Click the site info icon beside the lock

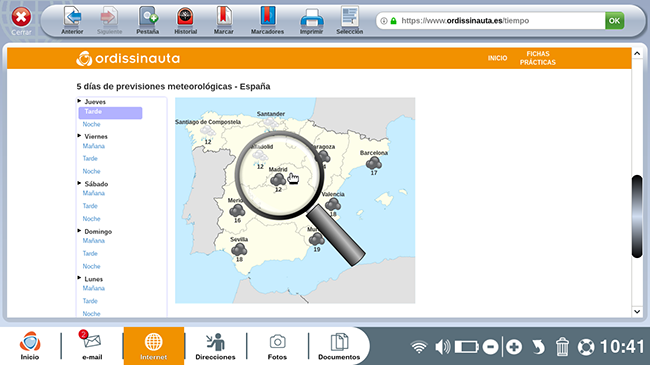coord(384,21)
